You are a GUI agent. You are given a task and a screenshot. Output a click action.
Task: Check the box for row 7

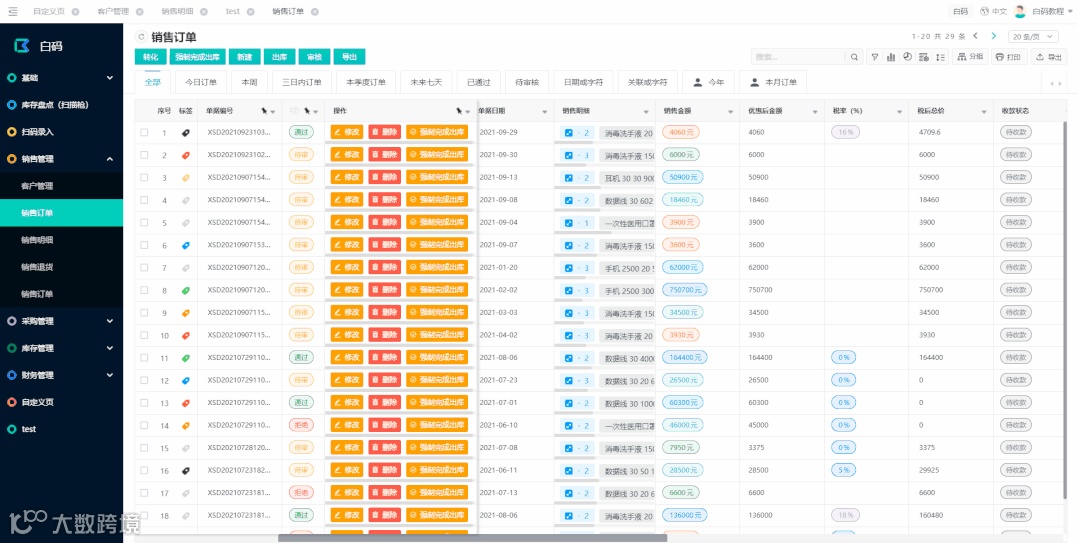click(x=144, y=267)
